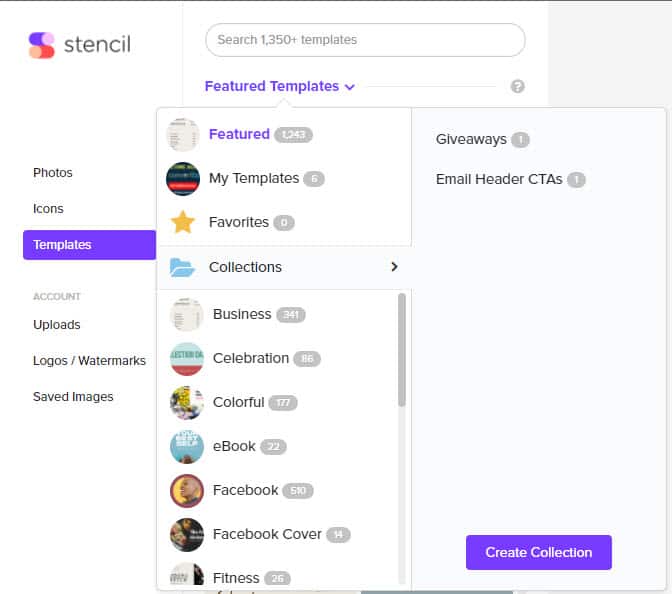Expand the Featured Templates dropdown
Image resolution: width=672 pixels, height=594 pixels.
tap(280, 86)
